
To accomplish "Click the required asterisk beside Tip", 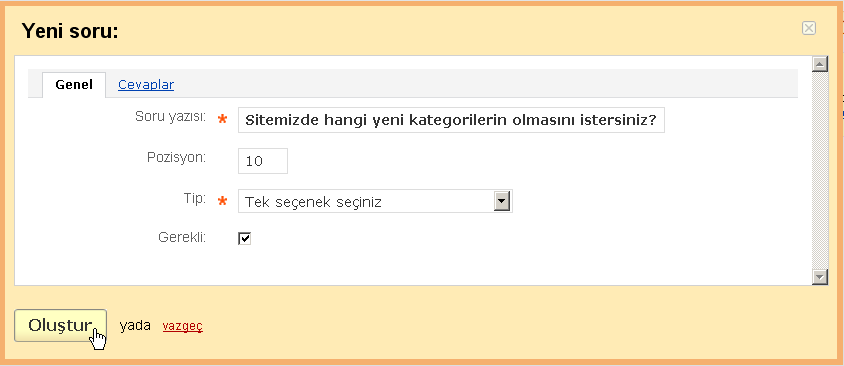I will tap(222, 201).
